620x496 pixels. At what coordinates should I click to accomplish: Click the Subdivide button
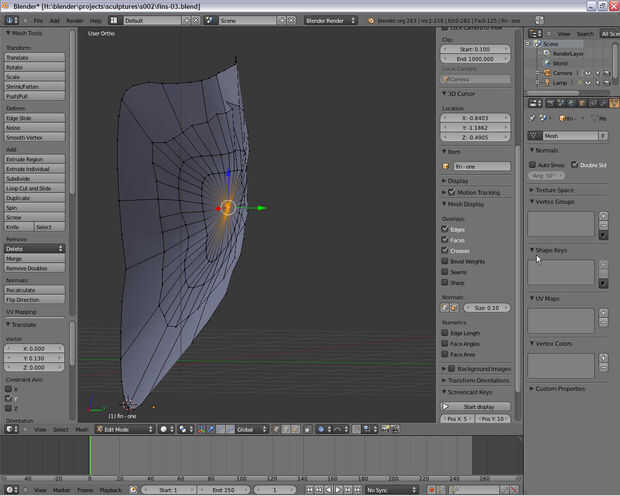[x=35, y=179]
